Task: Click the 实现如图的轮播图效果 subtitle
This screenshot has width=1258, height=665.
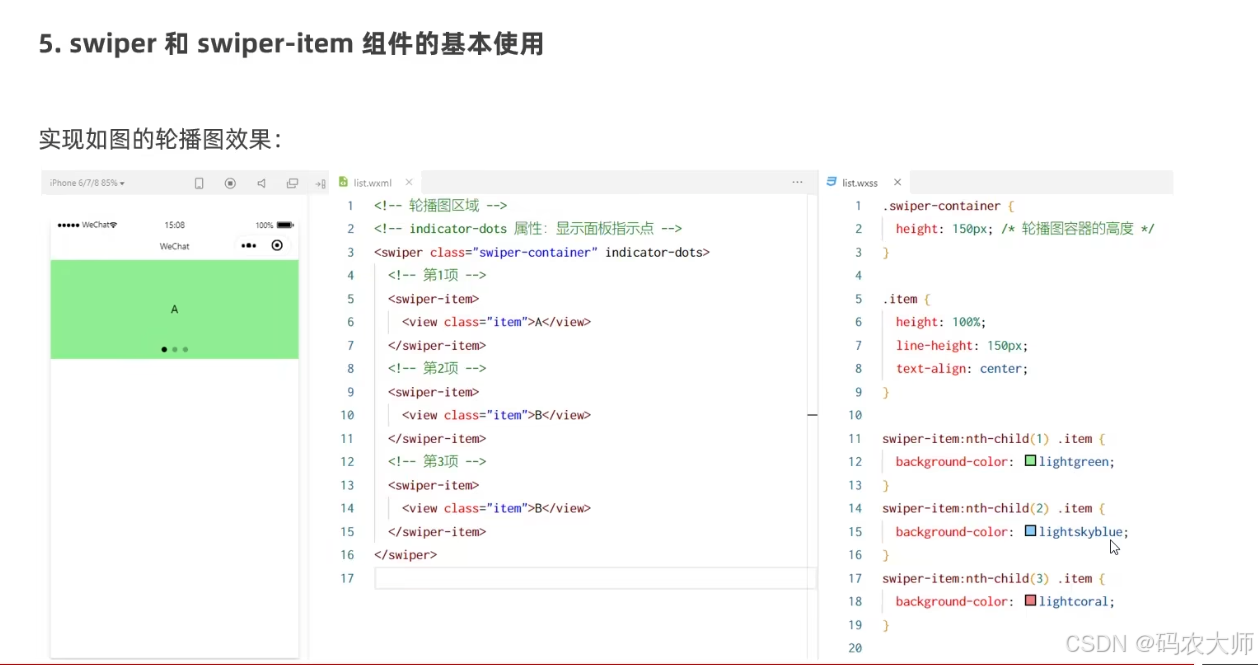Action: click(x=160, y=139)
